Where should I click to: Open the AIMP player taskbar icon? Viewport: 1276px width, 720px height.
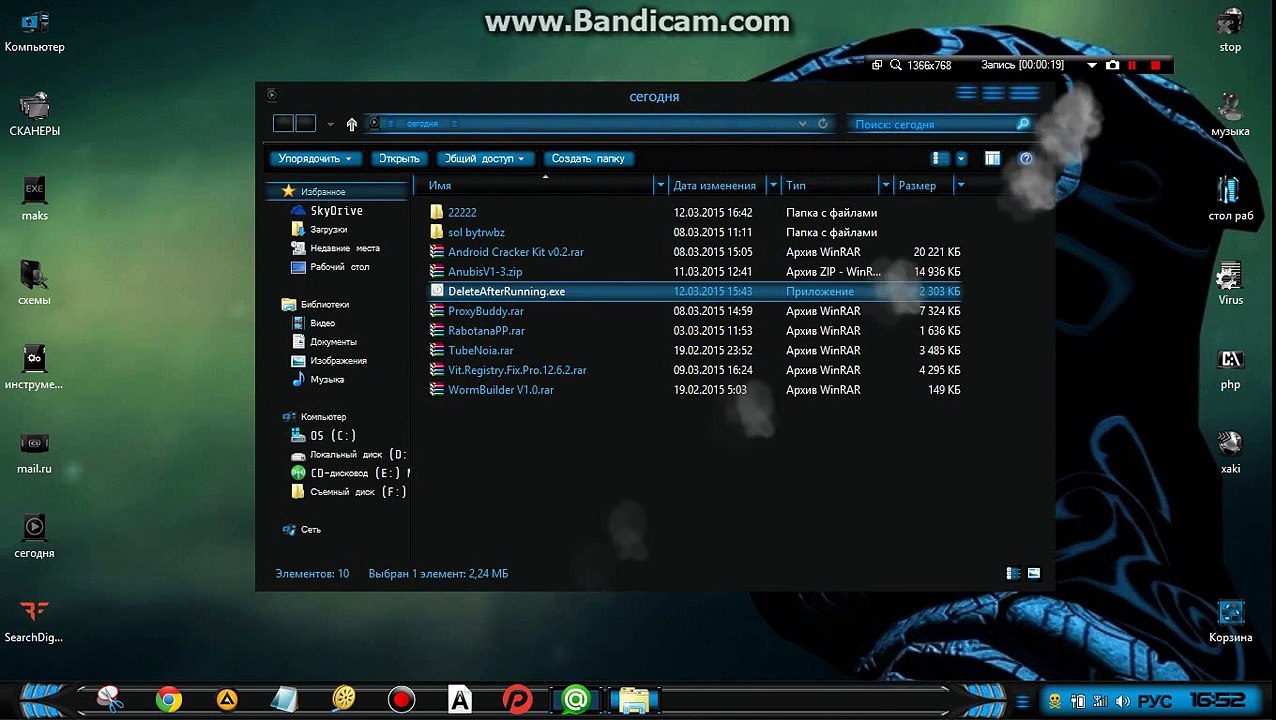(x=227, y=699)
